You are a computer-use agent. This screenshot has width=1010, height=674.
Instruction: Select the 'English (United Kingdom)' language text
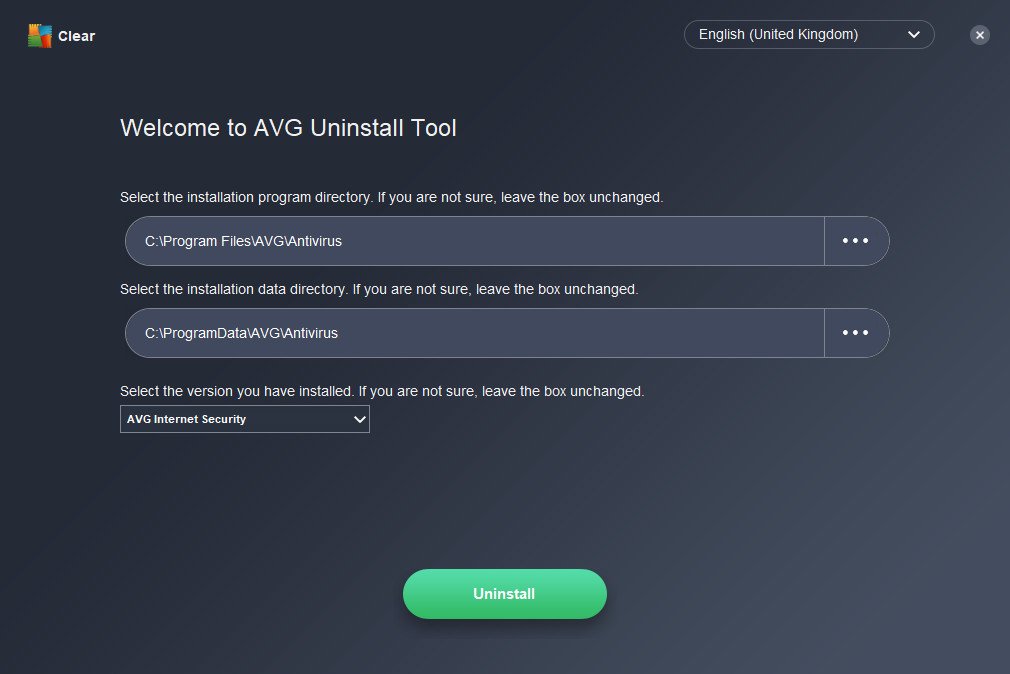[778, 35]
